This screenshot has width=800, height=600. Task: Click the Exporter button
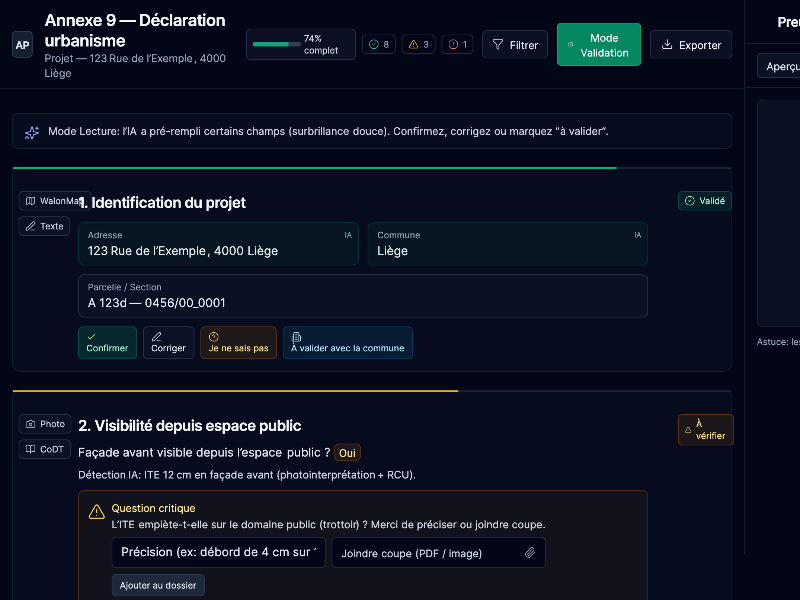click(x=691, y=45)
